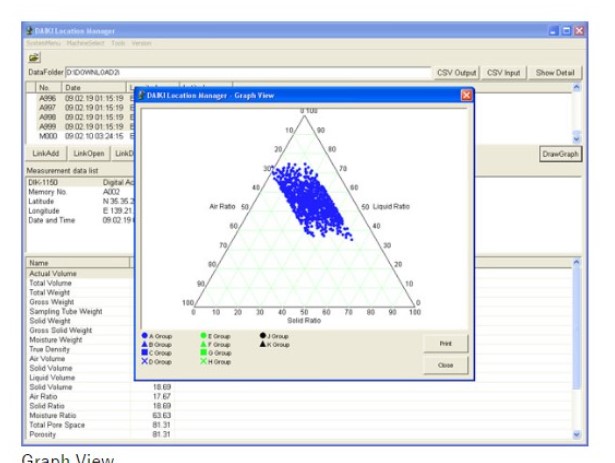Open the SystemMenu menu

(x=44, y=43)
